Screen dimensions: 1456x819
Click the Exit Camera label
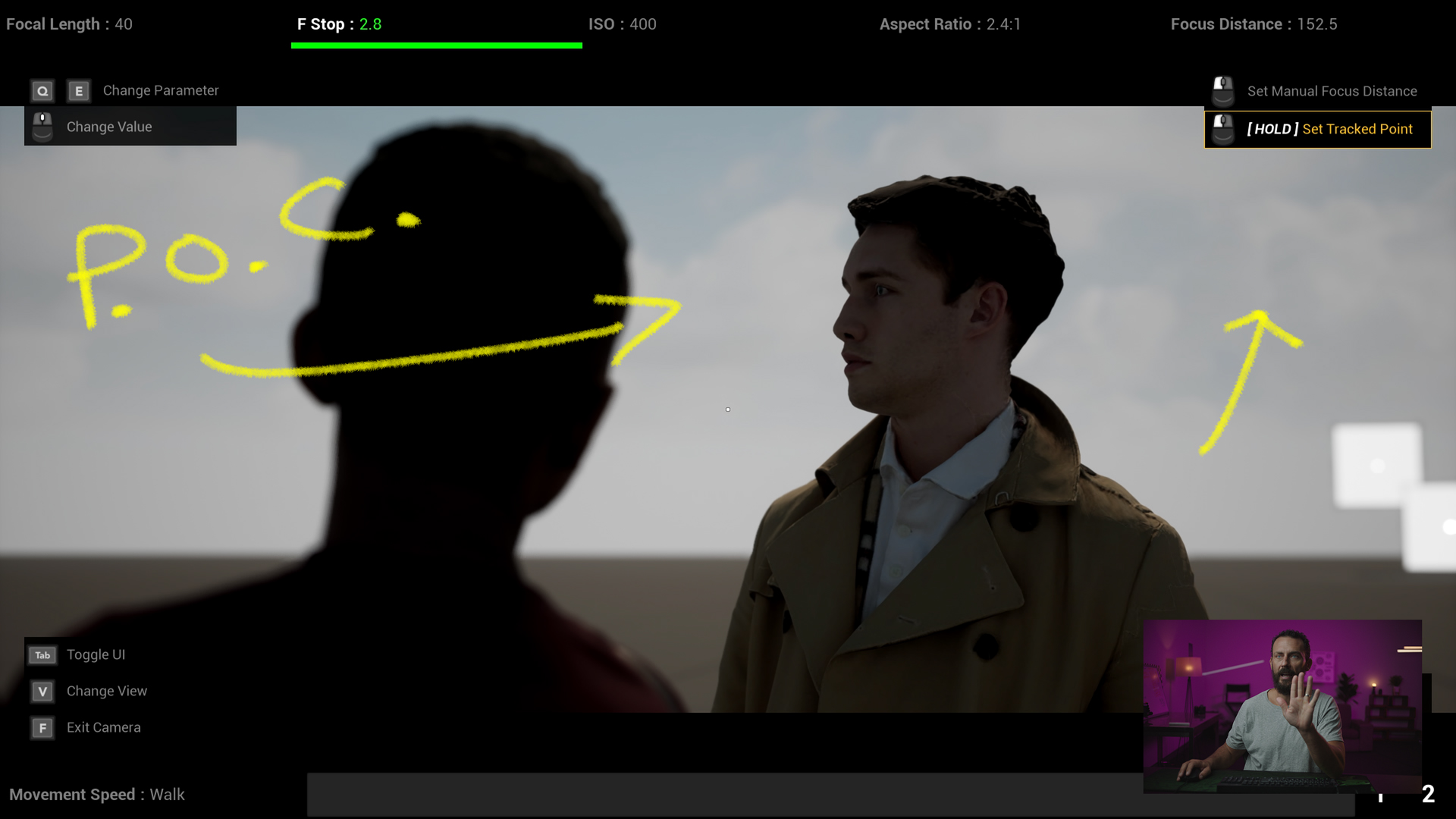tap(104, 727)
